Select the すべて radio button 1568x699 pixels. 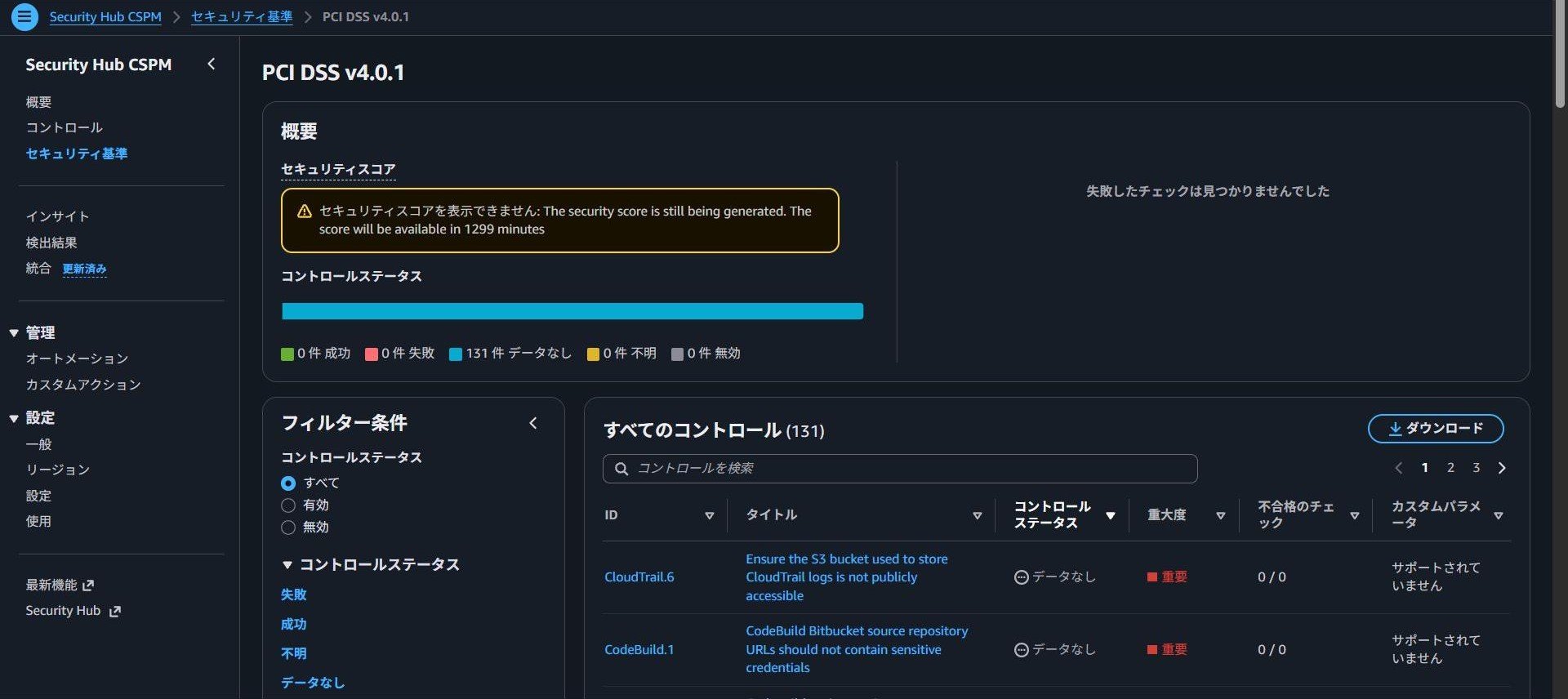[287, 483]
